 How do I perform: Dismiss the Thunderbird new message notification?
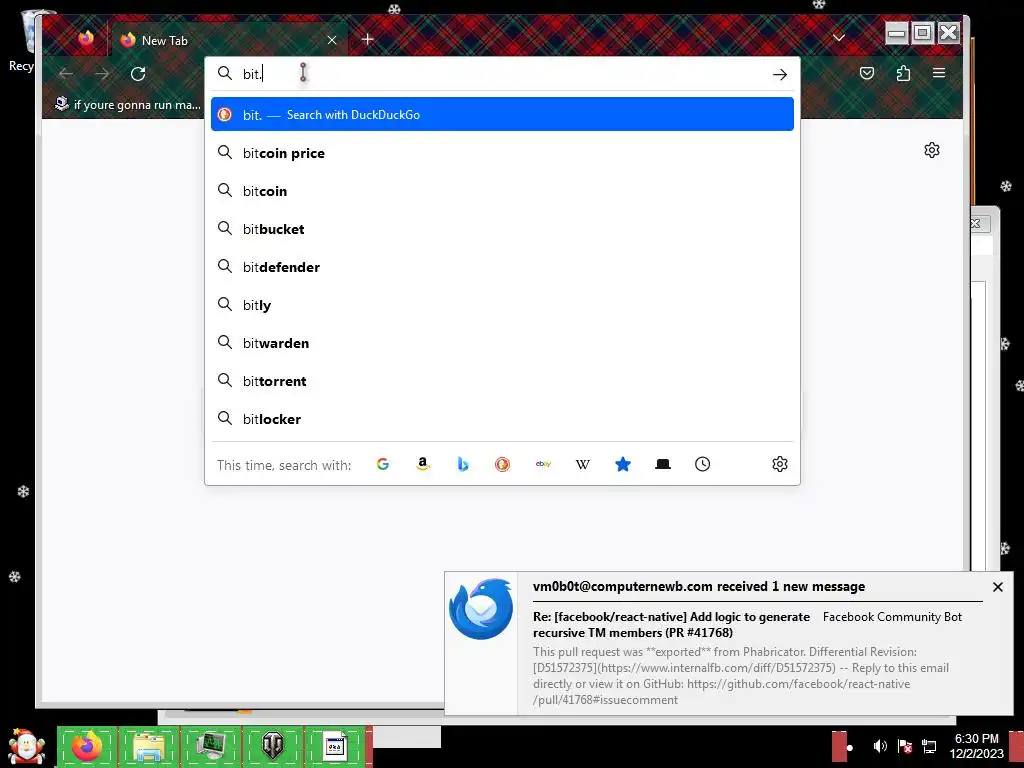(998, 587)
